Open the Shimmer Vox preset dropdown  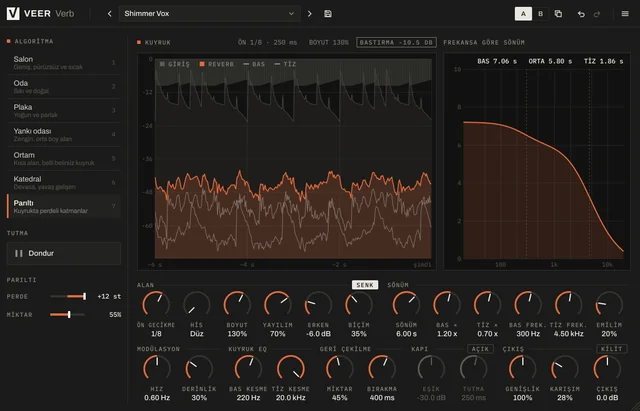pos(210,13)
